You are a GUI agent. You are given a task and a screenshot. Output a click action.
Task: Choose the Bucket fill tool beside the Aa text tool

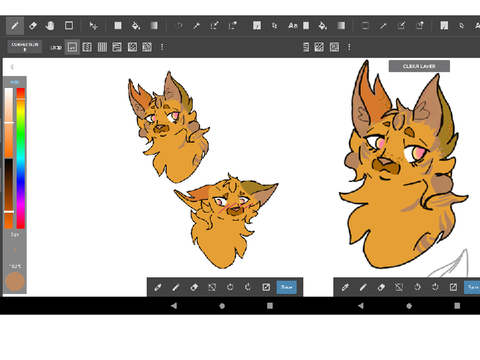pos(323,26)
